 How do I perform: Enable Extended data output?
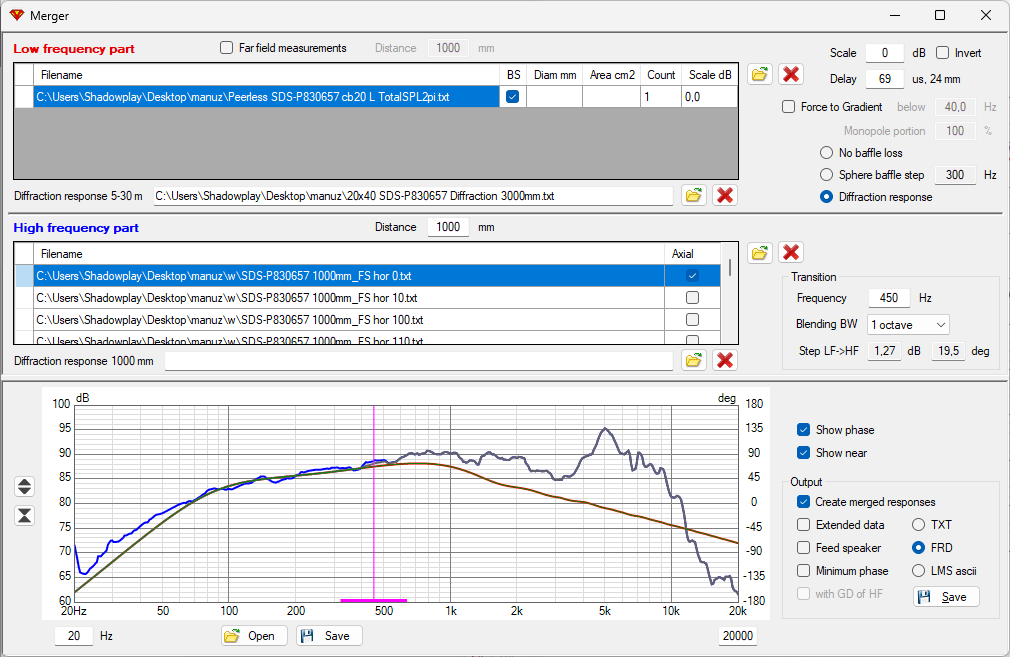click(803, 525)
